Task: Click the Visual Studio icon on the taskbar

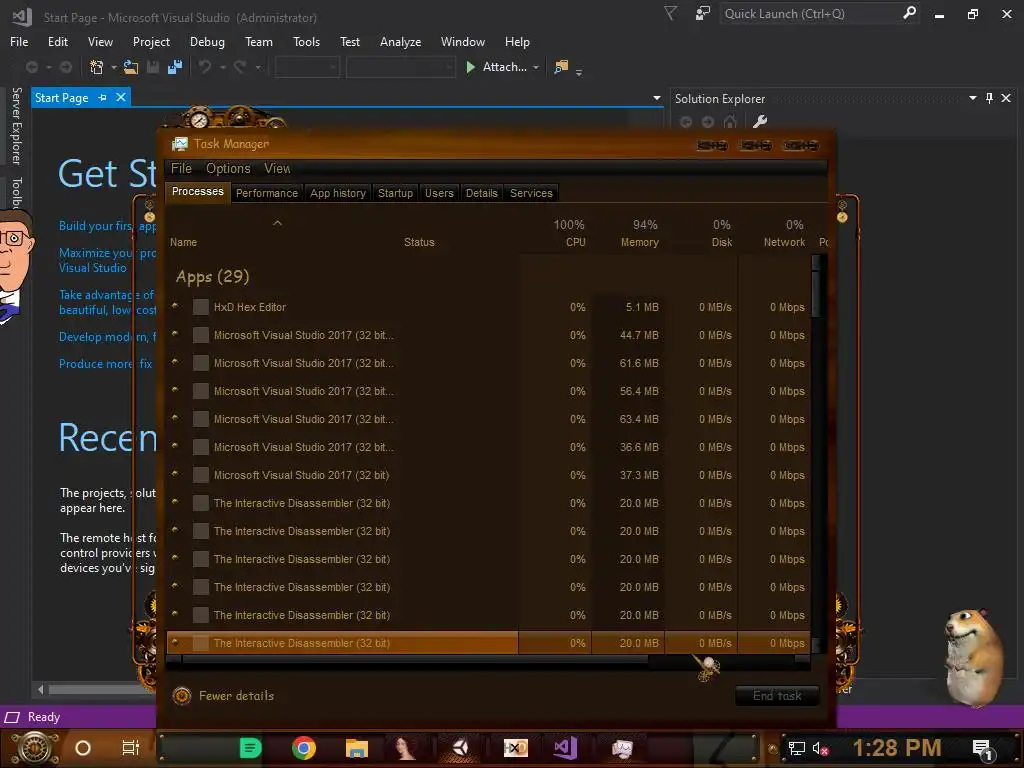Action: (566, 748)
